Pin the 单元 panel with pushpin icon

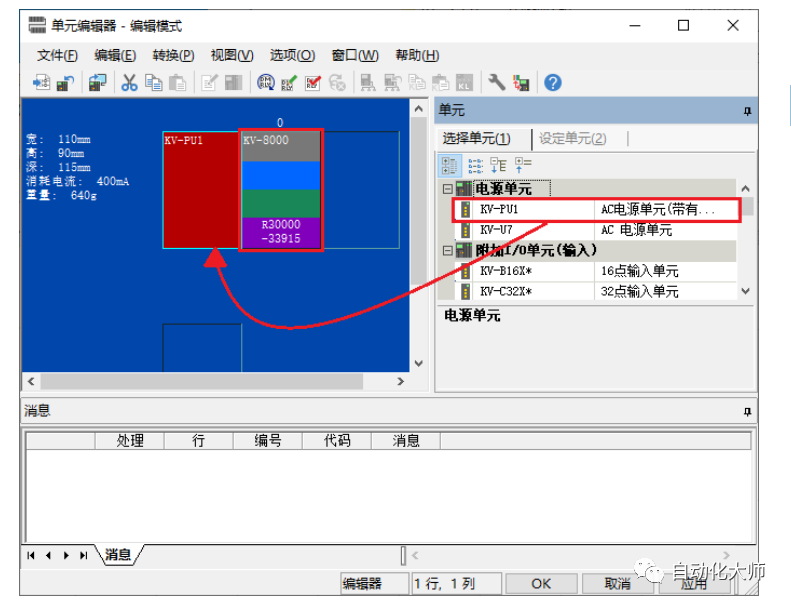pyautogui.click(x=747, y=111)
